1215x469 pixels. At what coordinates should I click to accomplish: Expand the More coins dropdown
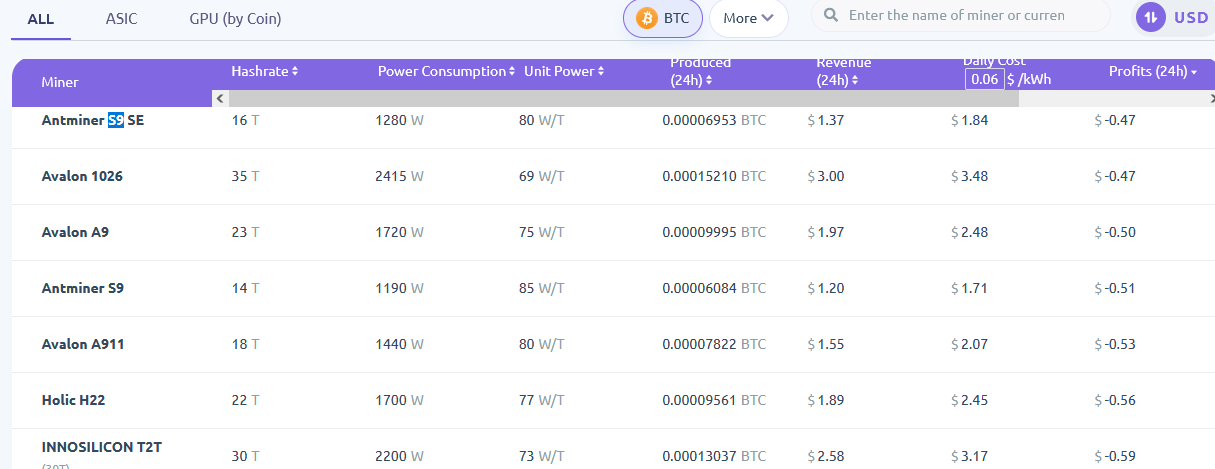[x=748, y=18]
